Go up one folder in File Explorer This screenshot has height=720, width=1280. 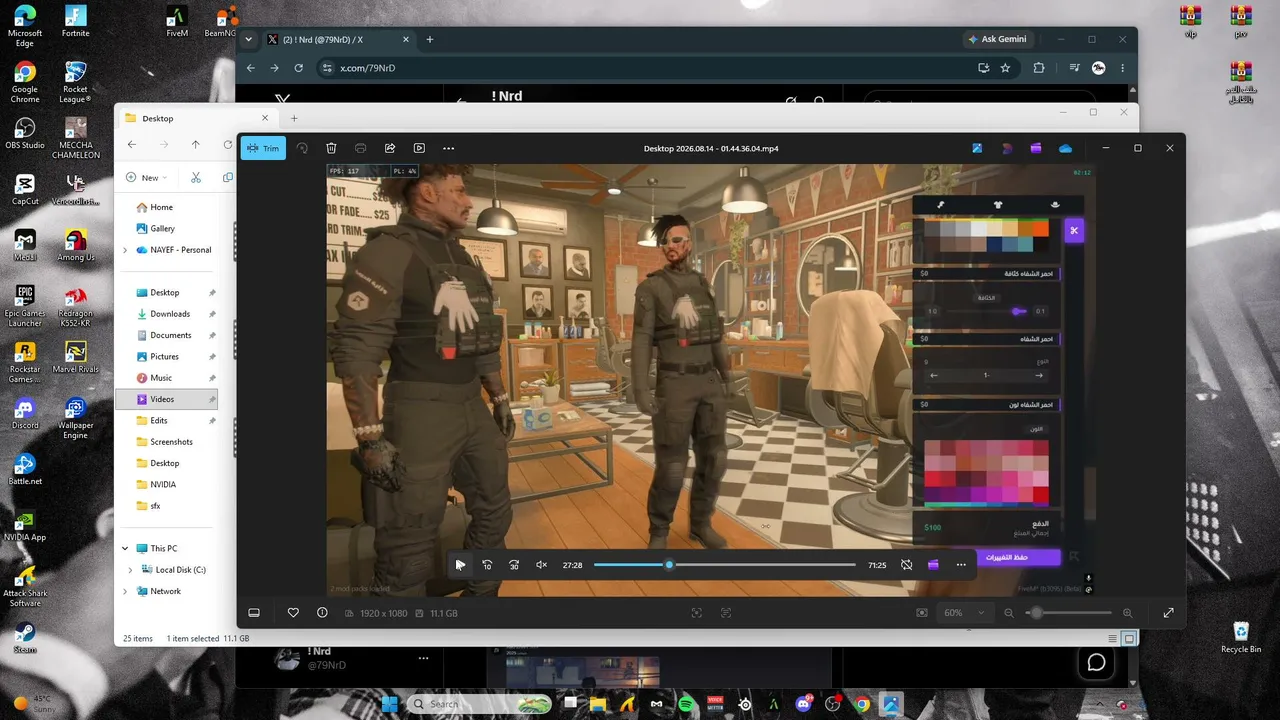pyautogui.click(x=195, y=145)
